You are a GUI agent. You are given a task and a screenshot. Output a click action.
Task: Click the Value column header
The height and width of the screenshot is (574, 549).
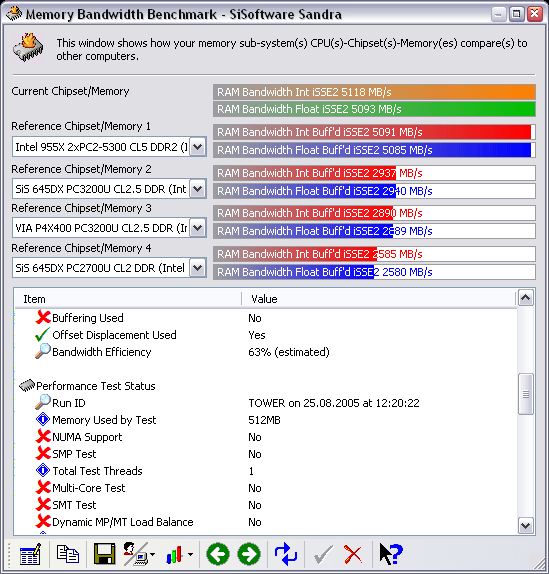point(379,299)
